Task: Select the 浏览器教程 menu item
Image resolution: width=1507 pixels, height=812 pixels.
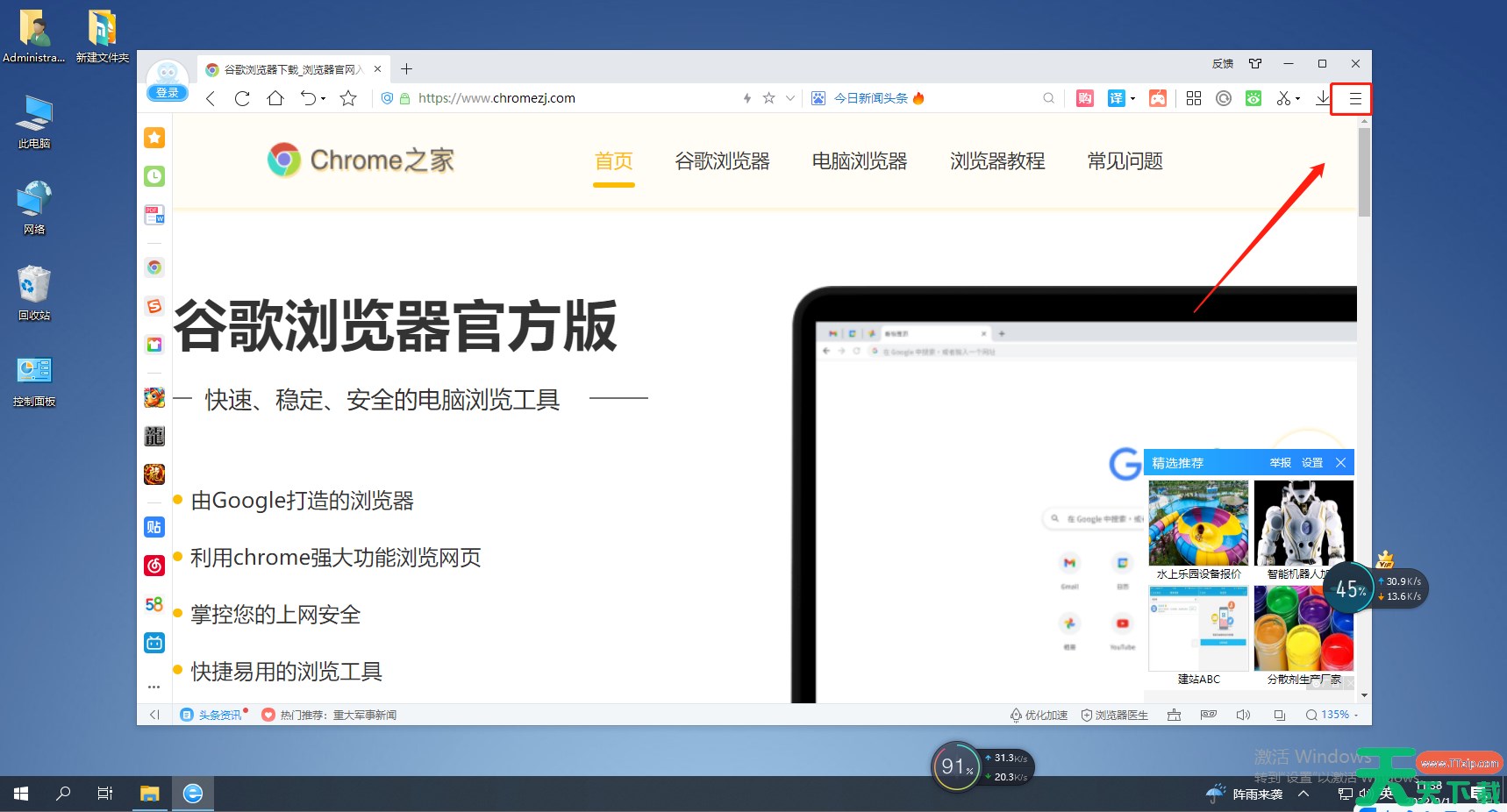Action: 997,161
